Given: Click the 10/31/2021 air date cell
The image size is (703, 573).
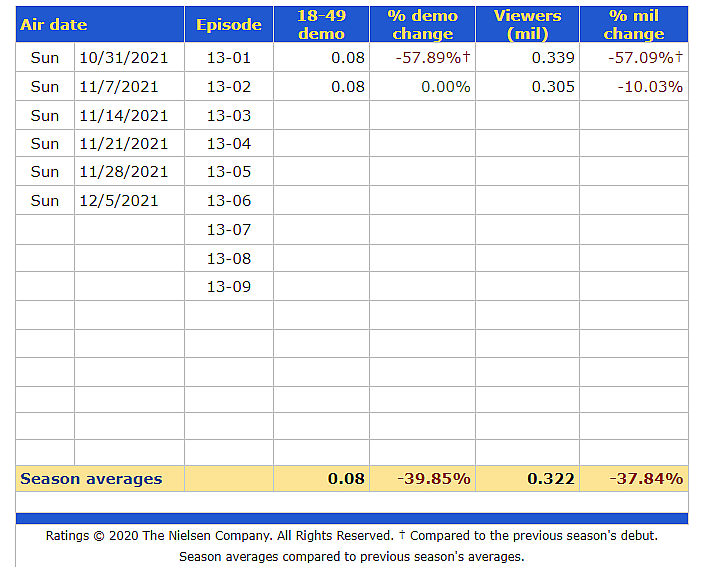Looking at the screenshot, I should pyautogui.click(x=124, y=58).
